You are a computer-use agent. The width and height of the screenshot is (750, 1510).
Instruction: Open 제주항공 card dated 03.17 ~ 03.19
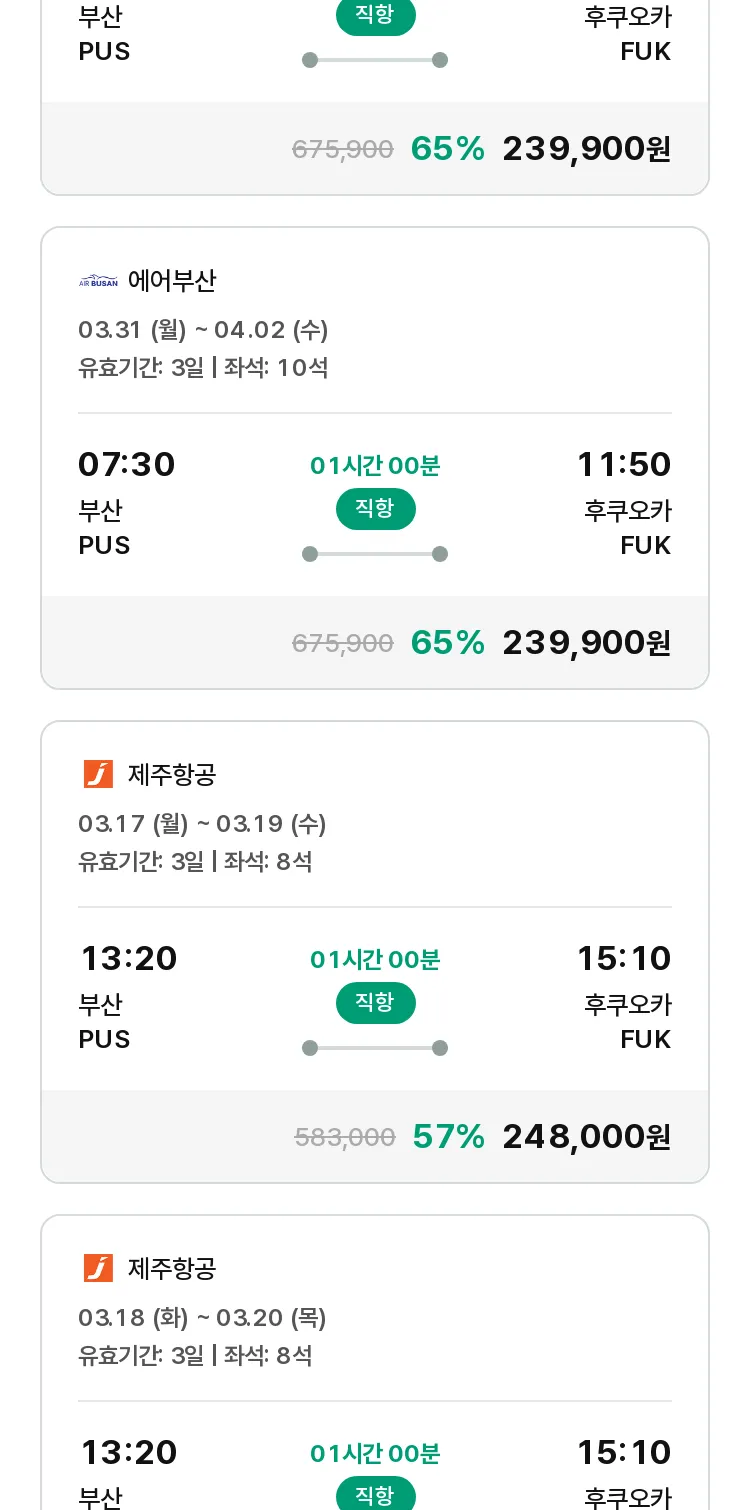[x=375, y=952]
